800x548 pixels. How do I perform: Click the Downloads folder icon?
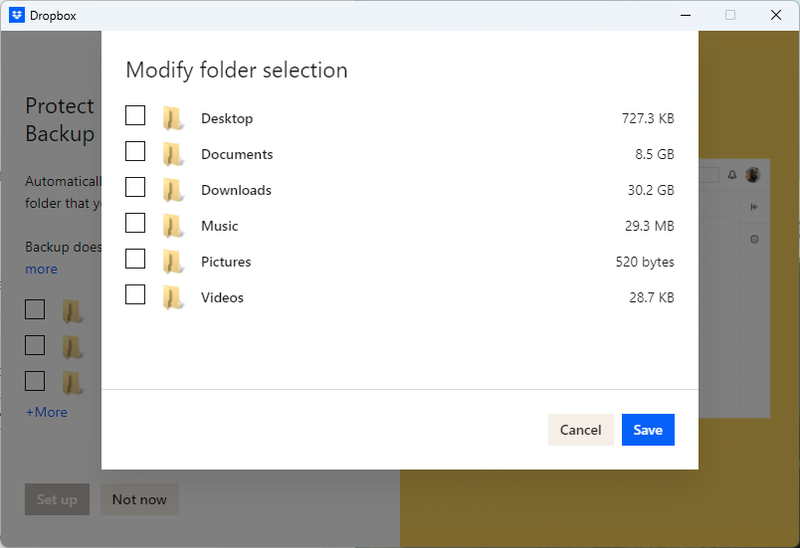(174, 190)
